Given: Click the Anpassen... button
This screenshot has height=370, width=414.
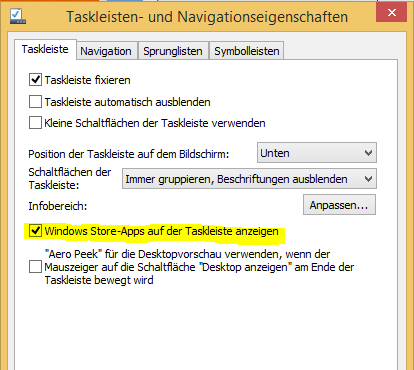Looking at the screenshot, I should (x=339, y=205).
